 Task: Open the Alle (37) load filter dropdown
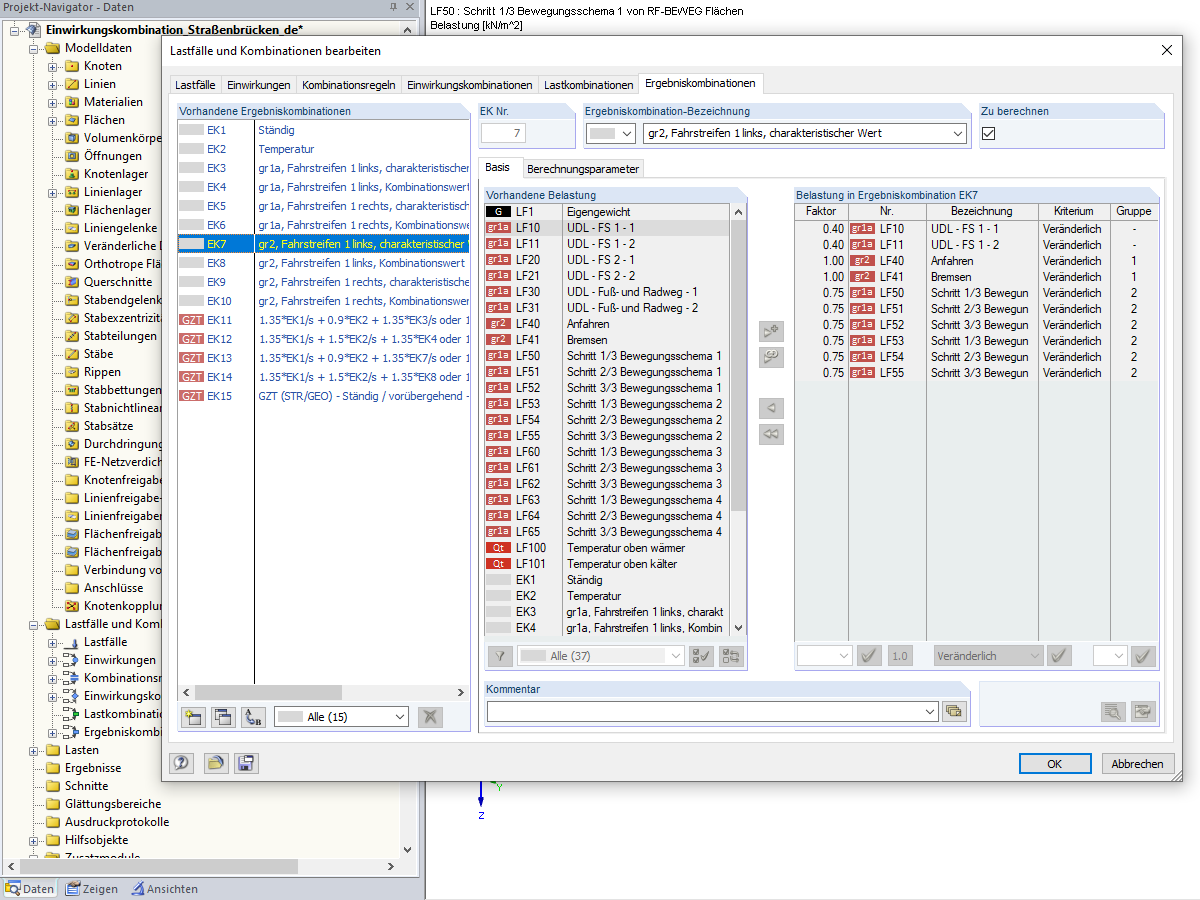(675, 656)
